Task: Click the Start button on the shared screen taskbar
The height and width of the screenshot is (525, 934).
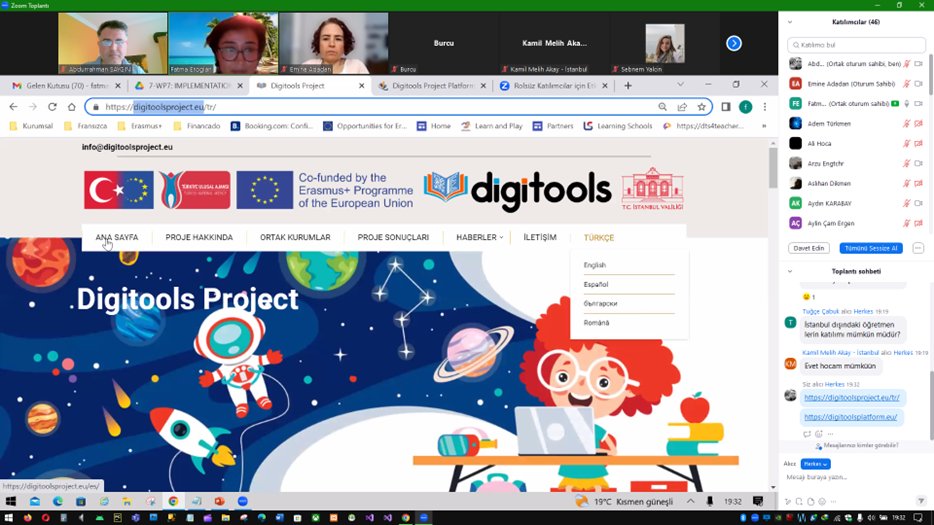Action: (x=11, y=501)
